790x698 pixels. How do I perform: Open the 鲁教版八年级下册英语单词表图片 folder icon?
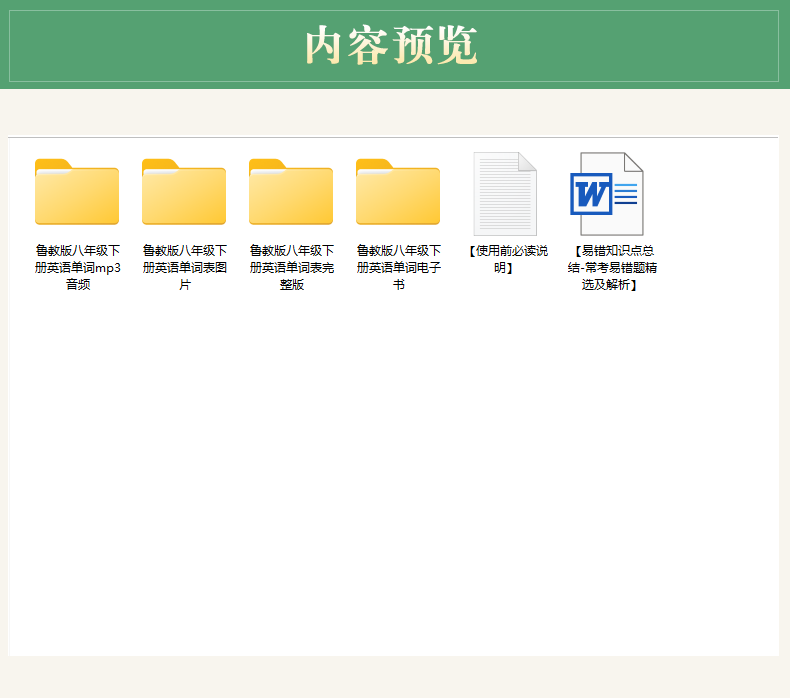pos(184,192)
